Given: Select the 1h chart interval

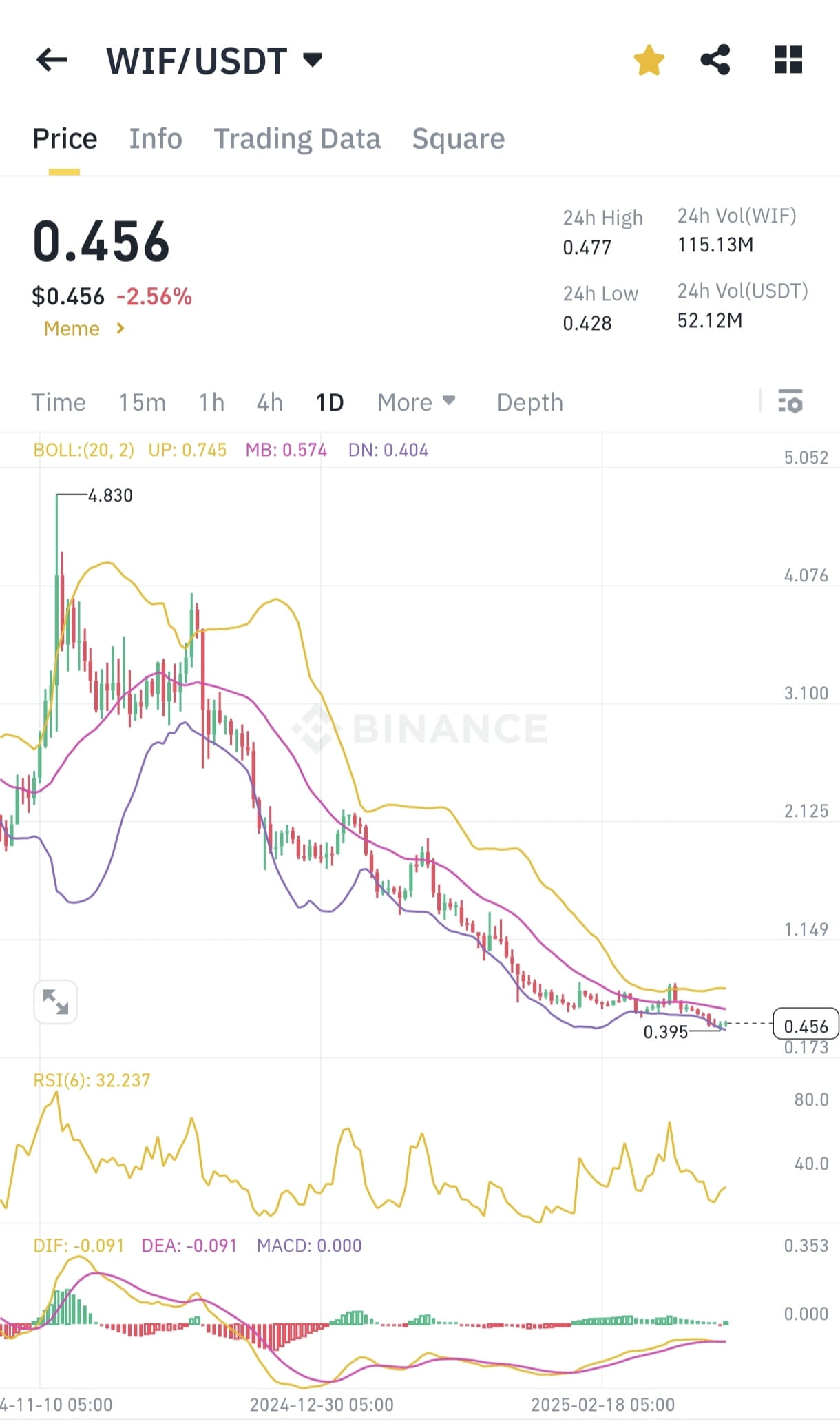Looking at the screenshot, I should click(211, 402).
